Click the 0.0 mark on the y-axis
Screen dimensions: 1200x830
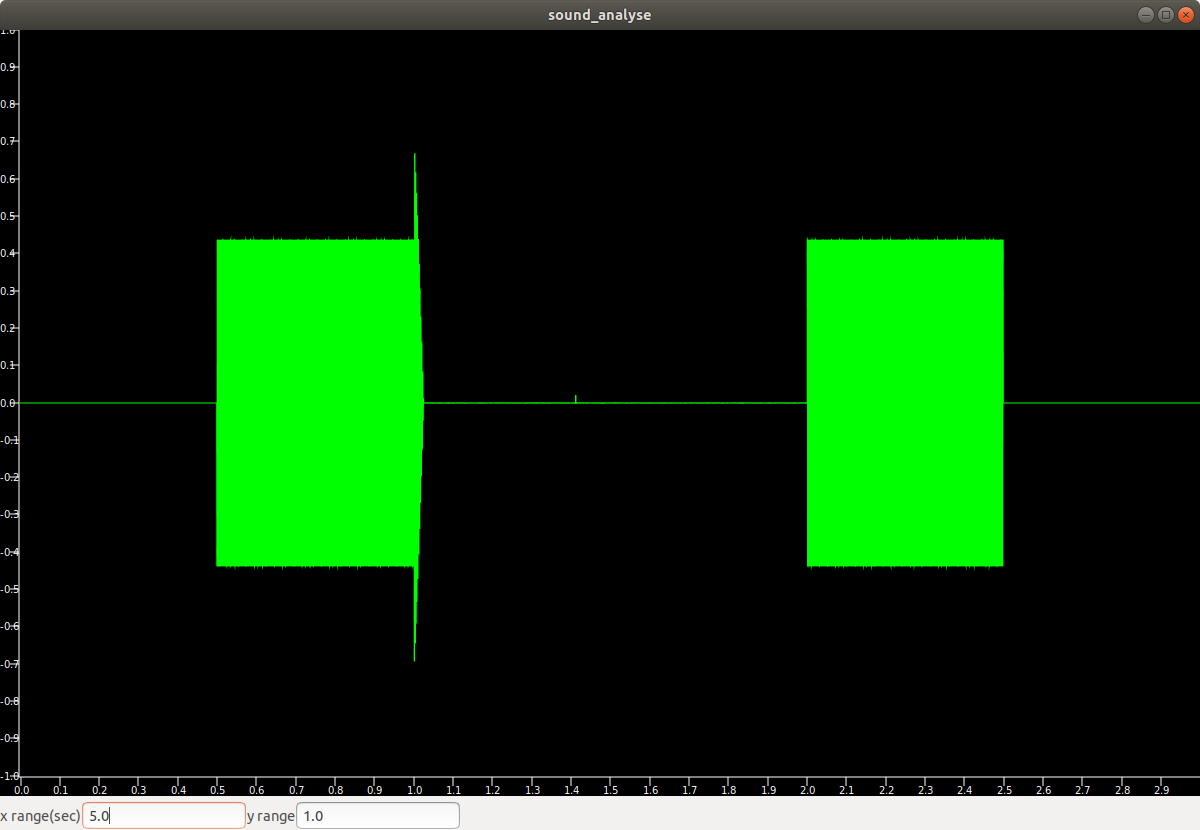click(9, 403)
